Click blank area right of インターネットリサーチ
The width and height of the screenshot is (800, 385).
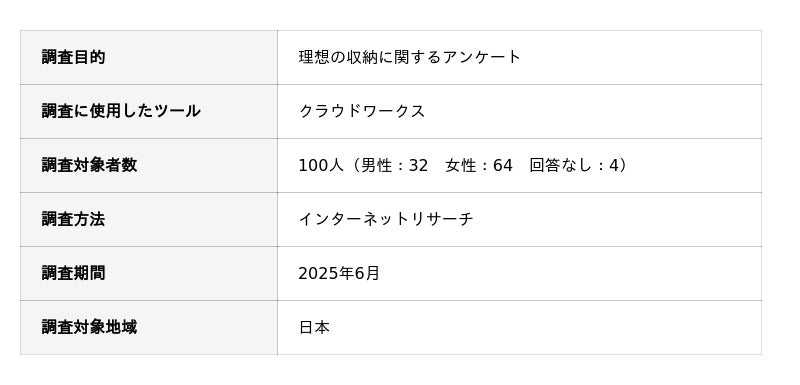pos(617,219)
